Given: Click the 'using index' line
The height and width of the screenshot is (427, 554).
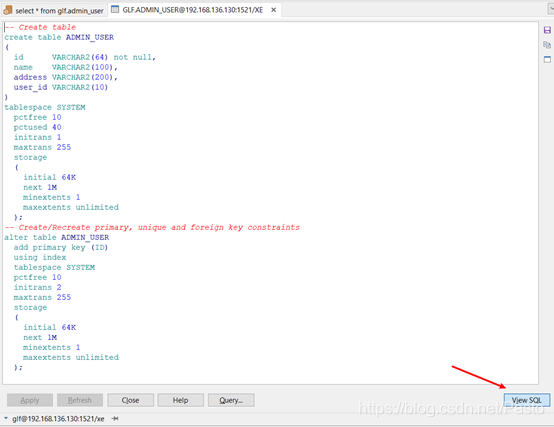Looking at the screenshot, I should [40, 257].
